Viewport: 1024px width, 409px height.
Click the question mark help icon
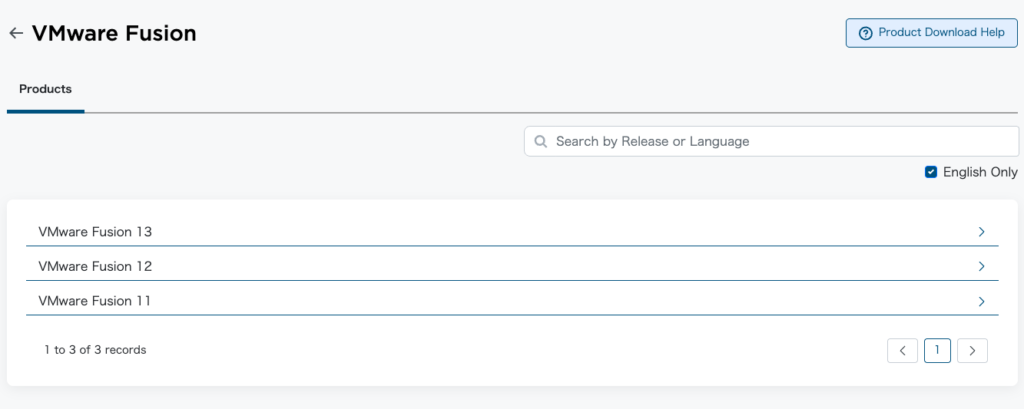(x=865, y=32)
